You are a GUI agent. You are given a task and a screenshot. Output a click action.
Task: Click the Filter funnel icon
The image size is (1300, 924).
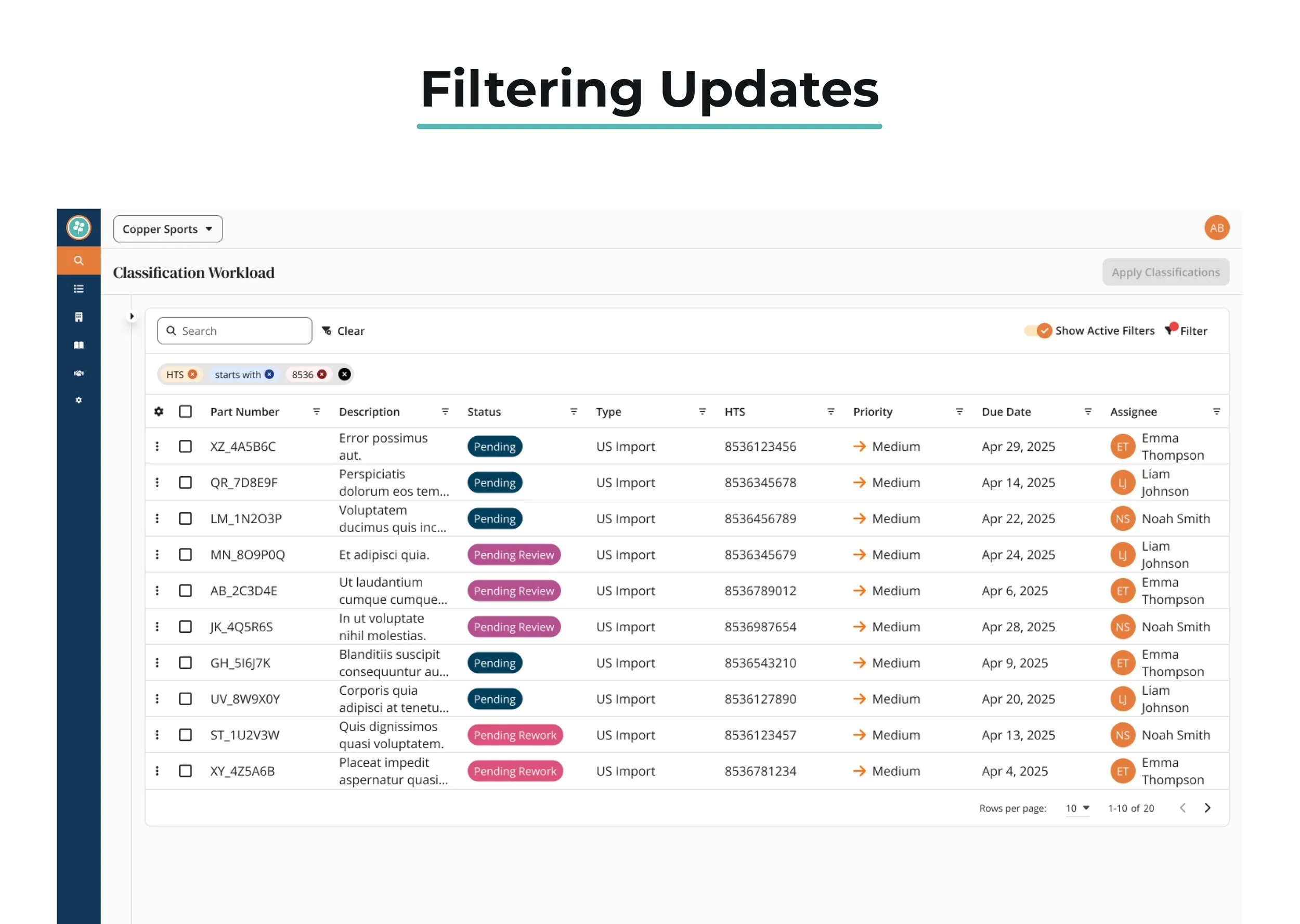(1169, 330)
